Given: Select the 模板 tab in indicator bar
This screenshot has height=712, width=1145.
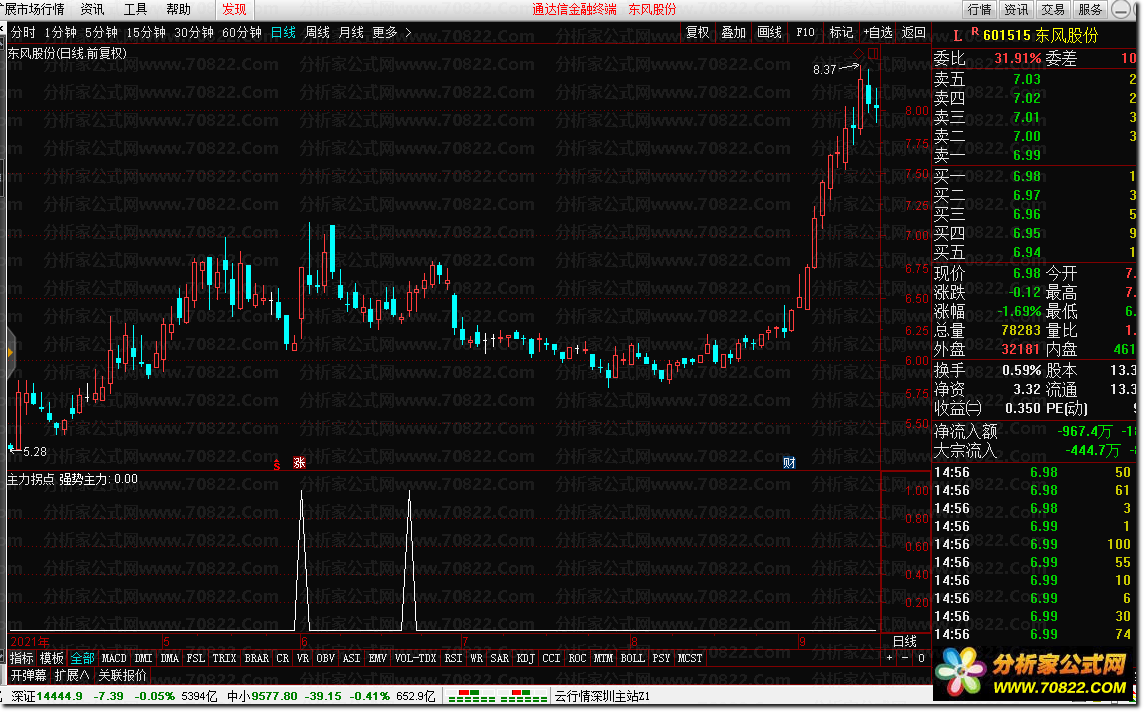Looking at the screenshot, I should click(51, 659).
